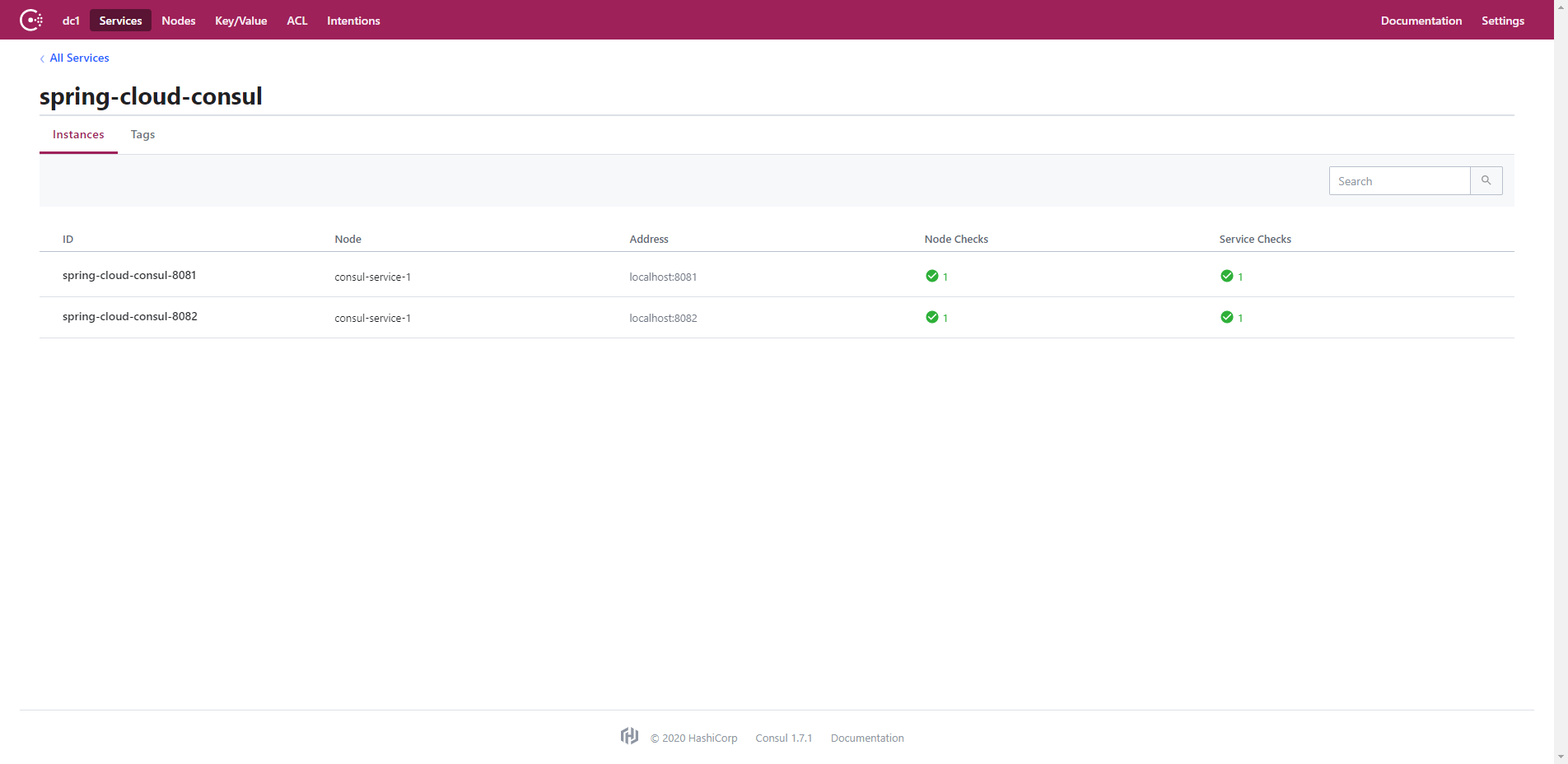Image resolution: width=1568 pixels, height=764 pixels.
Task: Click the HashiCorp logo in the footer
Action: click(x=630, y=736)
